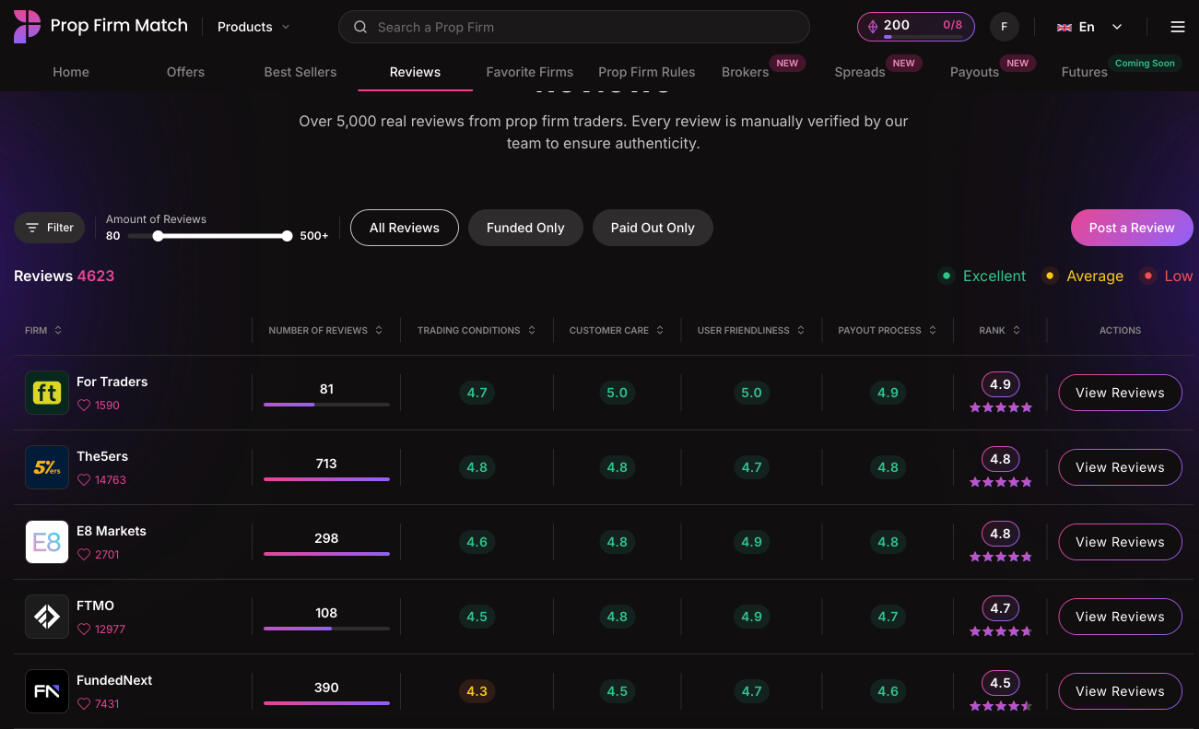Screen dimensions: 1199x729
Task: Open the Best Sellers tab
Action: 301,72
